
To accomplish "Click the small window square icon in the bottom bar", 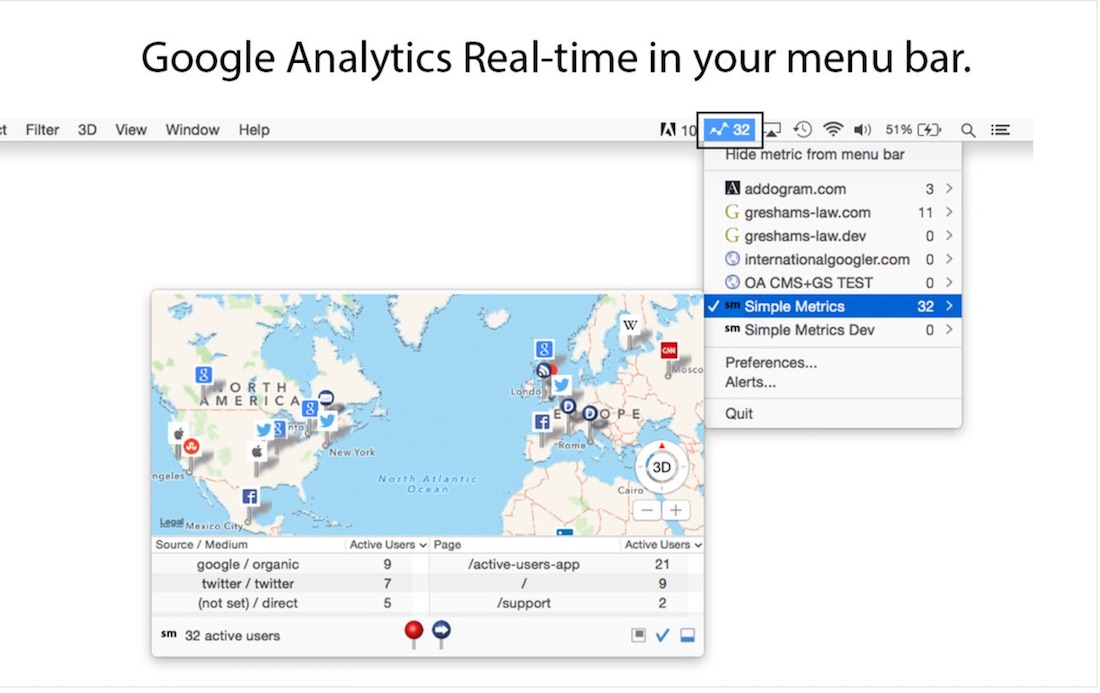I will pyautogui.click(x=638, y=635).
